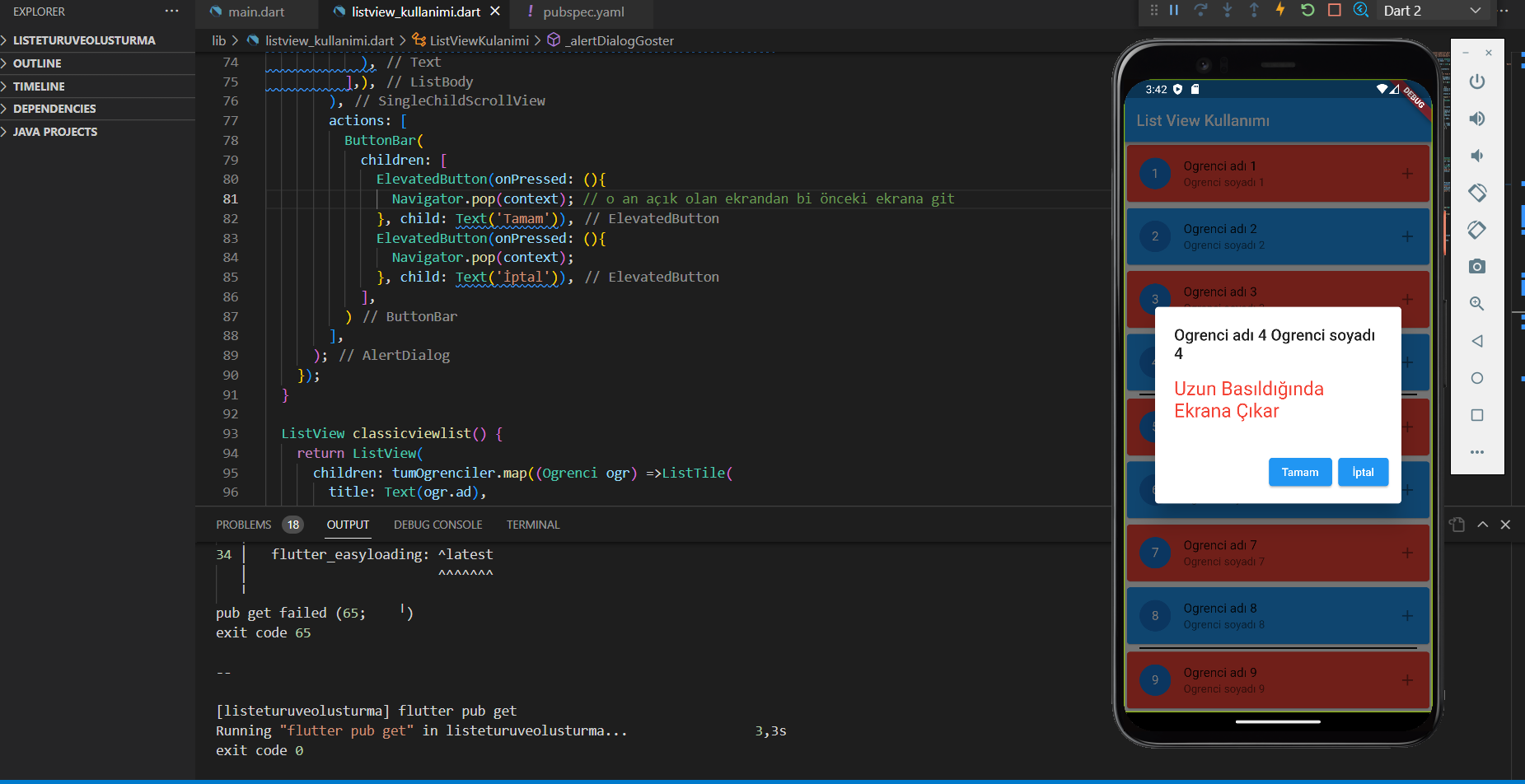Viewport: 1525px width, 784px height.
Task: Click the debug Step Over icon
Action: pos(1200,10)
